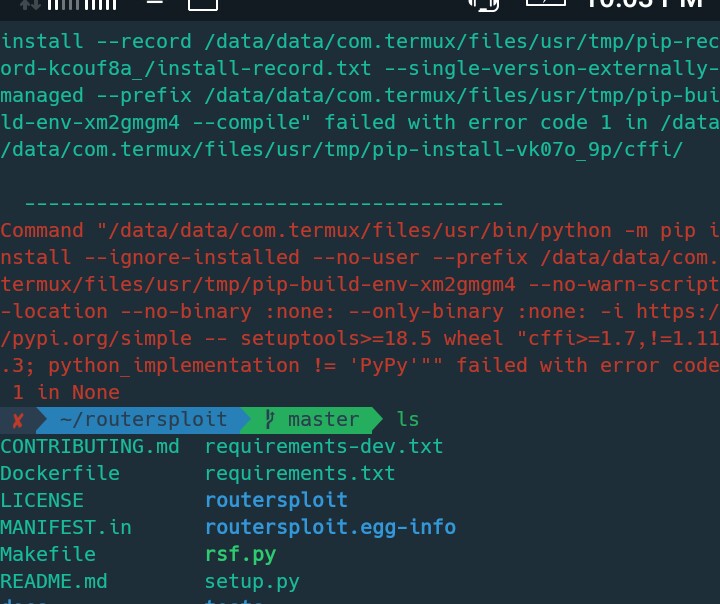
Task: Select the ~/routersploit prompt path segment
Action: click(x=143, y=420)
